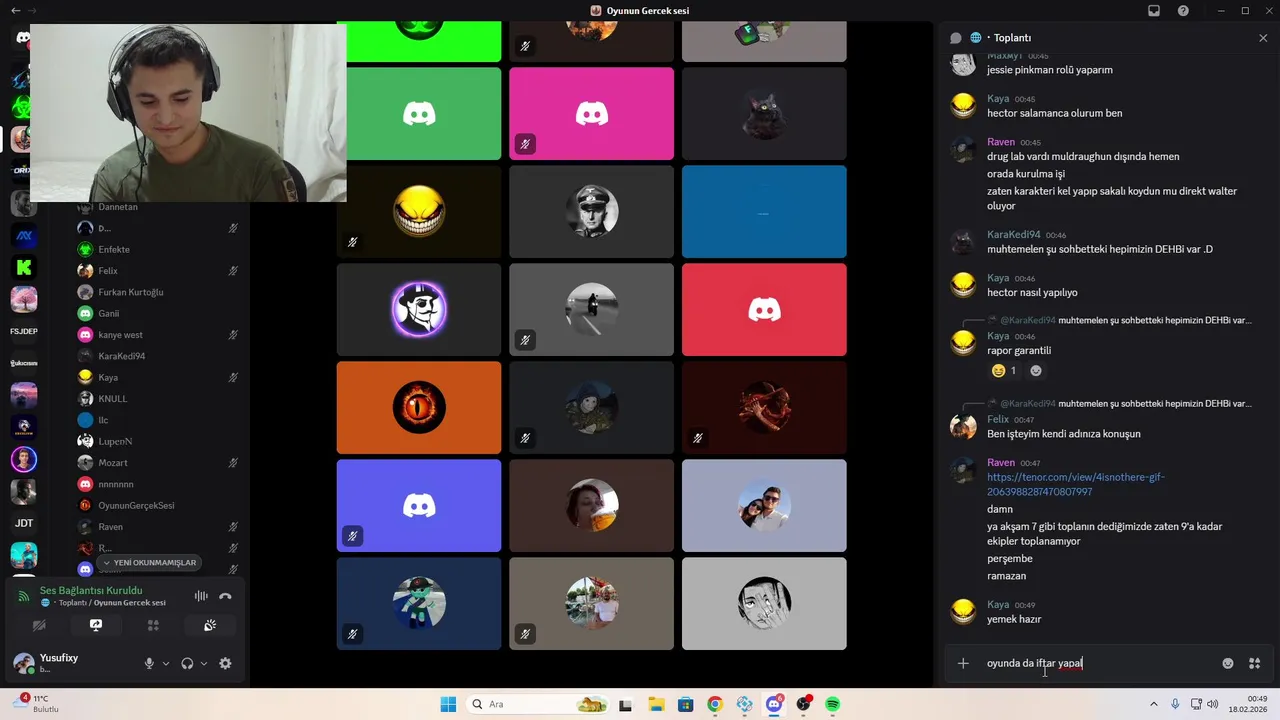Mute microphone next to Yusufixy
This screenshot has width=1280, height=720.
pos(149,663)
